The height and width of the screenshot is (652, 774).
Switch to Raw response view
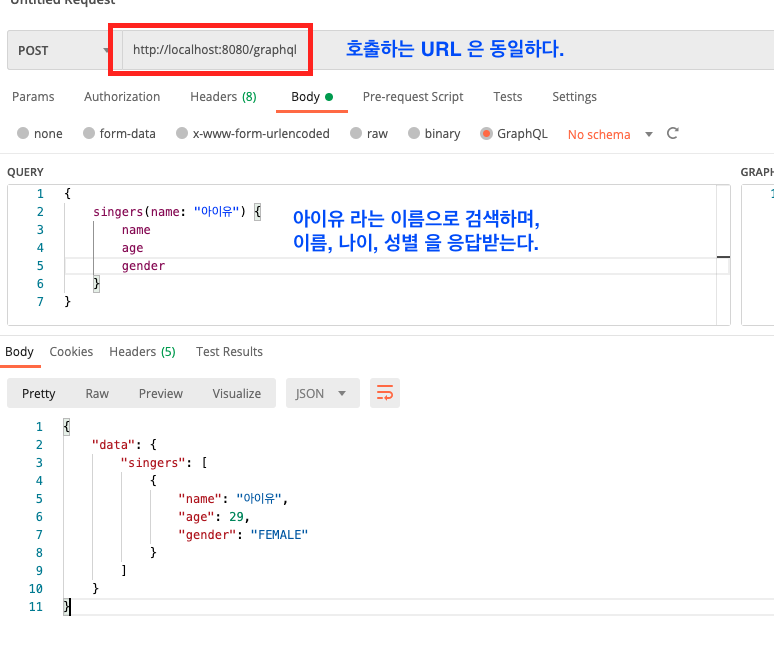[97, 393]
